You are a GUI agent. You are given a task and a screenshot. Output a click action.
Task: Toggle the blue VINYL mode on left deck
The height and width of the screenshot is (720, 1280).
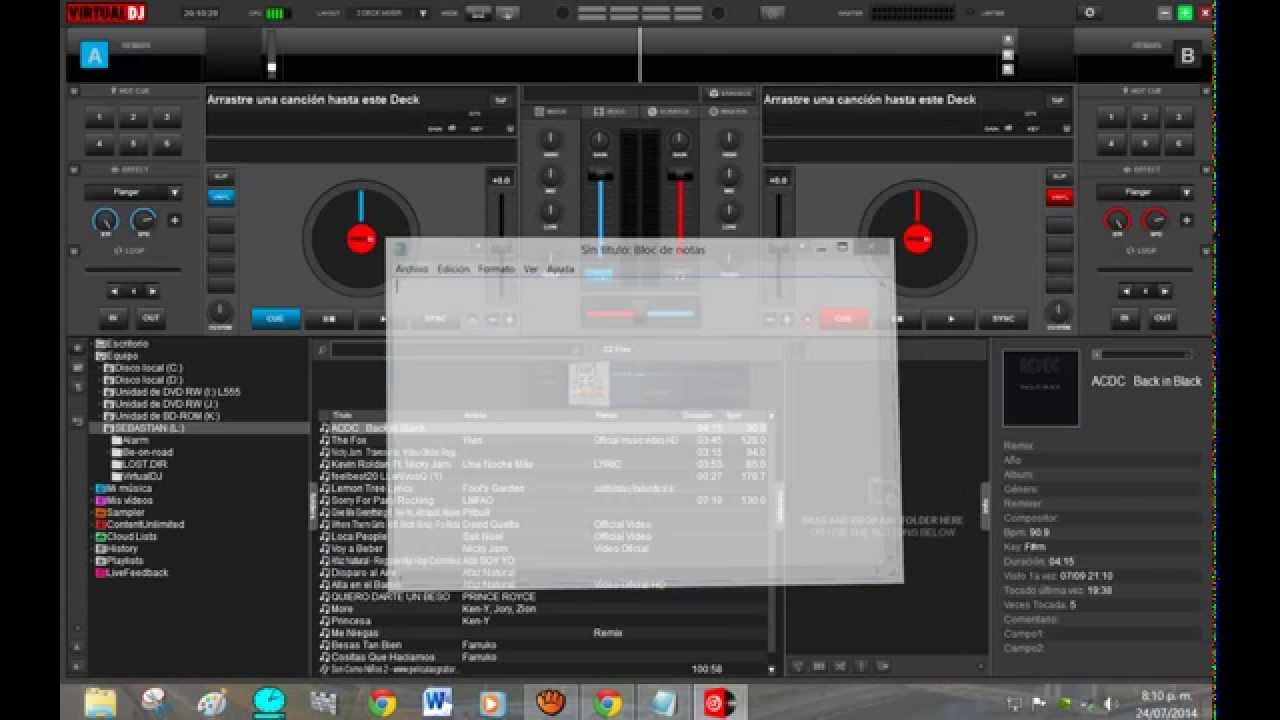tap(220, 197)
